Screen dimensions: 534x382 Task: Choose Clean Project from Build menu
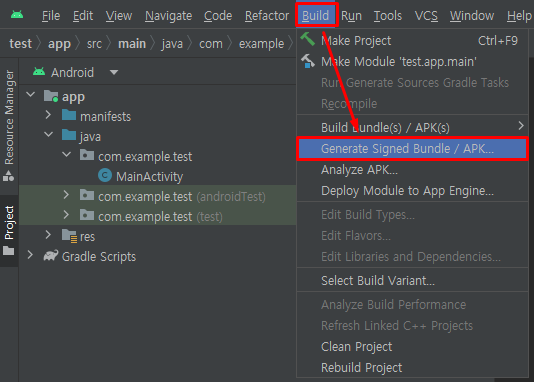pos(412,347)
